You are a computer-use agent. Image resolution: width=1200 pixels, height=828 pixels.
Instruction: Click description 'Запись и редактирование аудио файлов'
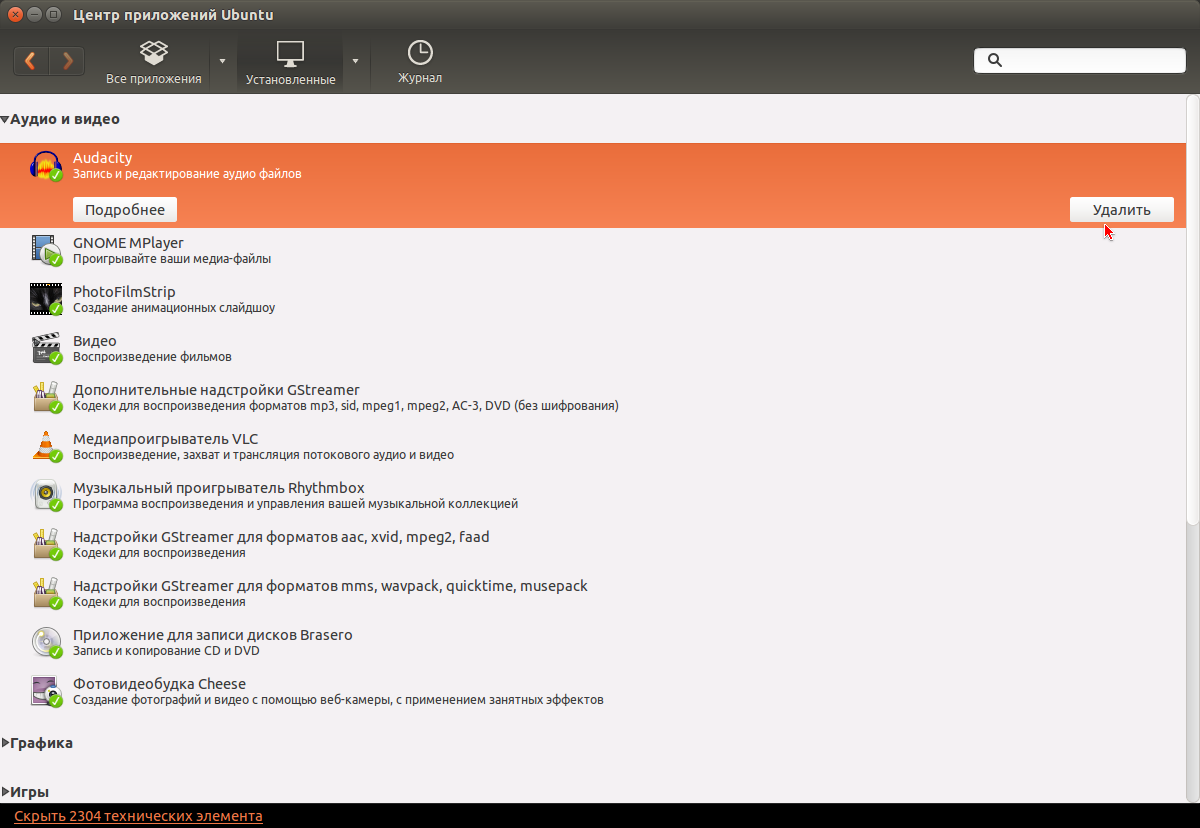(x=187, y=174)
